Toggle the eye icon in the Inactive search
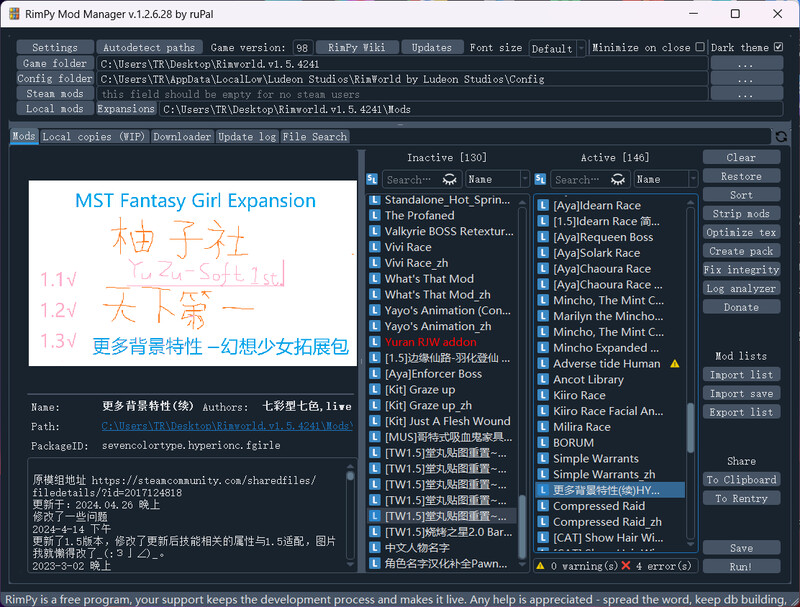Viewport: 800px width, 607px height. point(450,179)
